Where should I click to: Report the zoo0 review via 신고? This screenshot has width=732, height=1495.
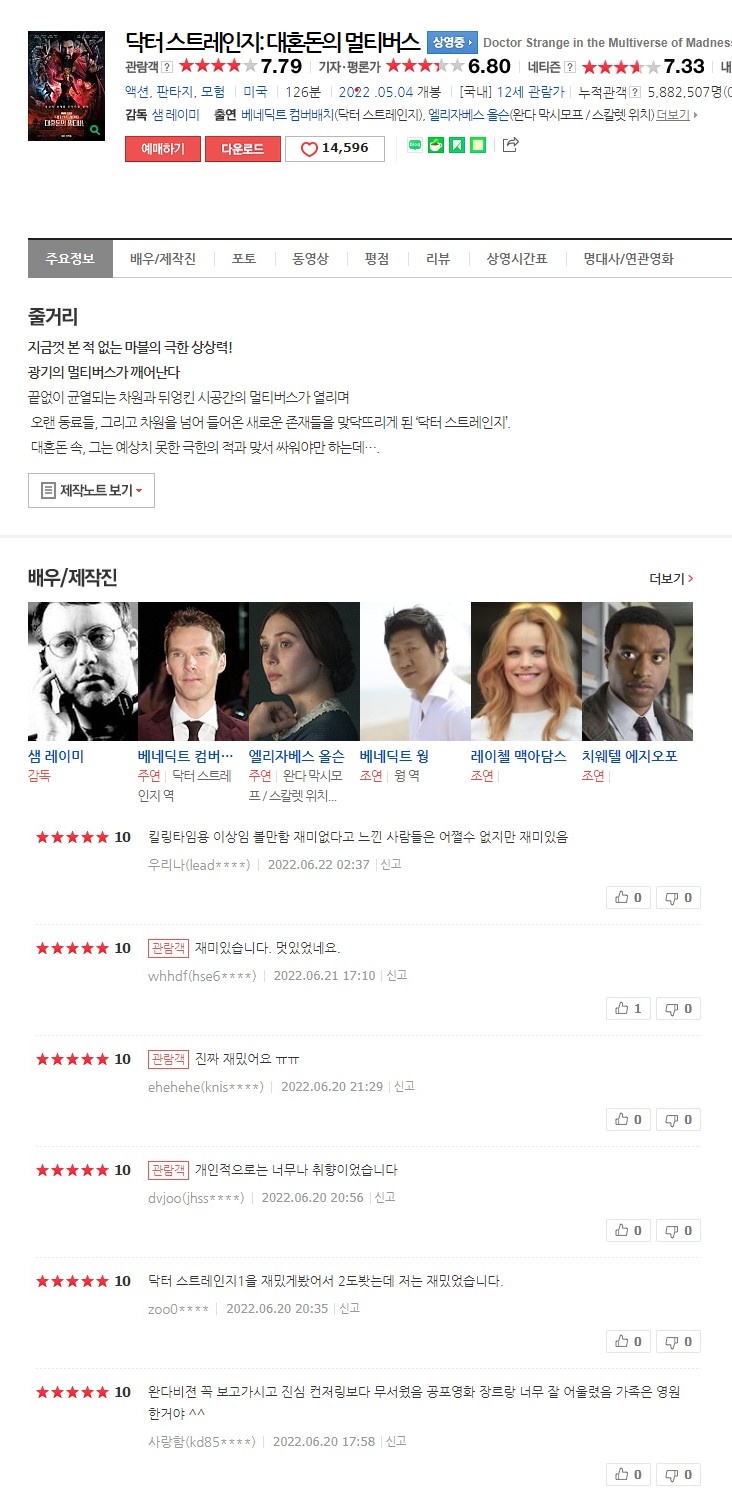[349, 1308]
